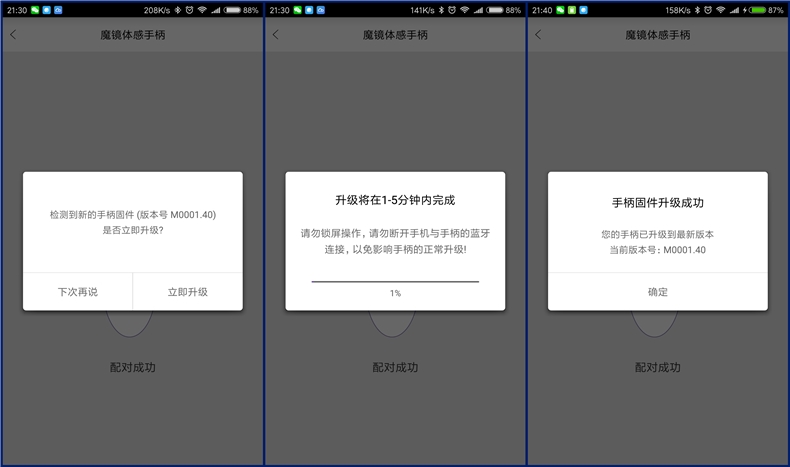Tap Wi-Fi icon in middle screen status bar
The image size is (790, 467).
click(464, 9)
